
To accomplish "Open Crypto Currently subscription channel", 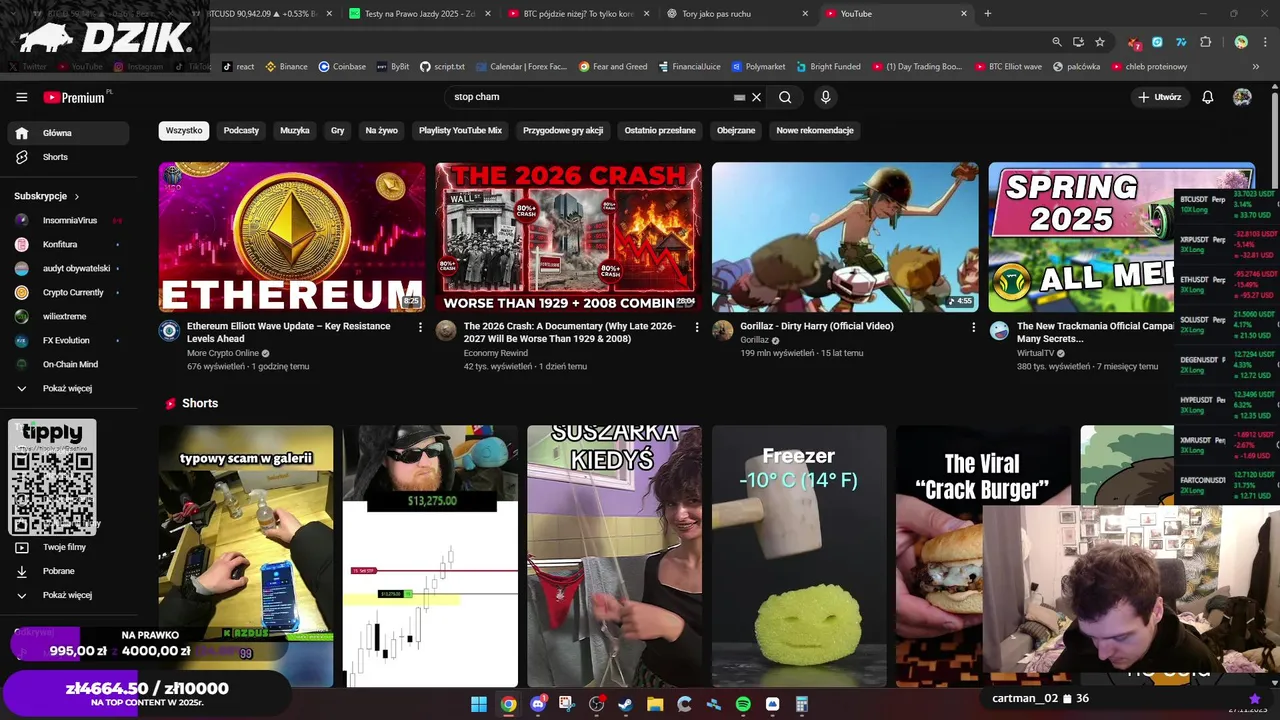I will pyautogui.click(x=68, y=292).
